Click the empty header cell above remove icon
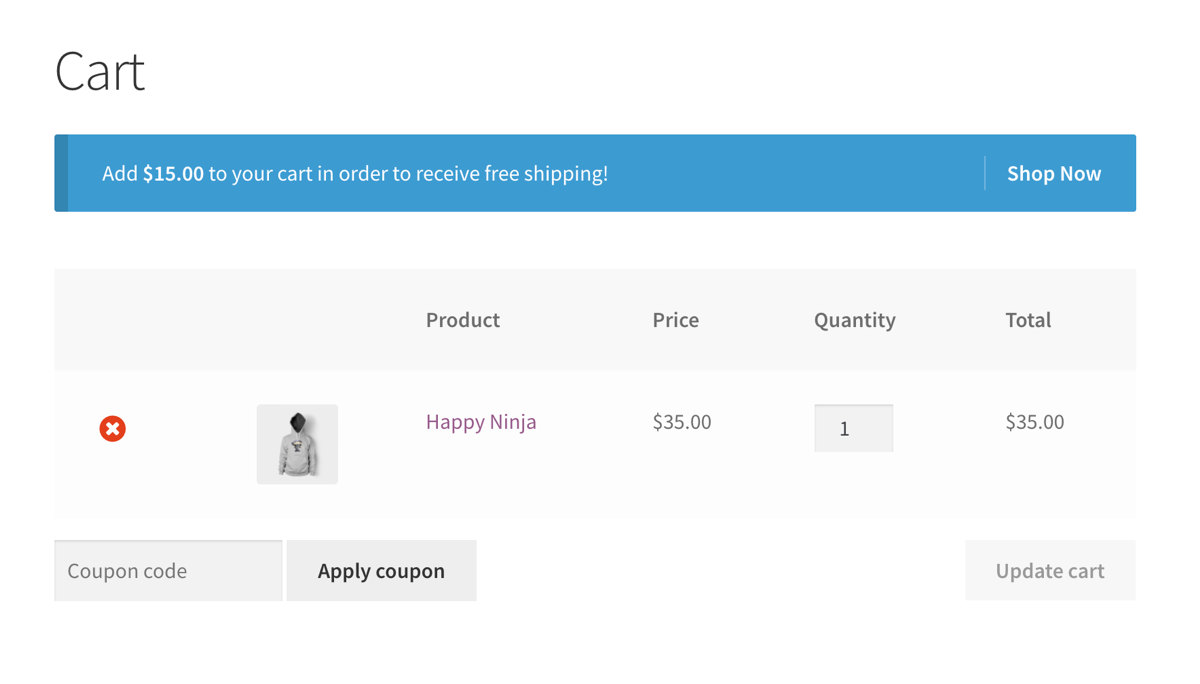This screenshot has width=1200, height=684. 112,320
